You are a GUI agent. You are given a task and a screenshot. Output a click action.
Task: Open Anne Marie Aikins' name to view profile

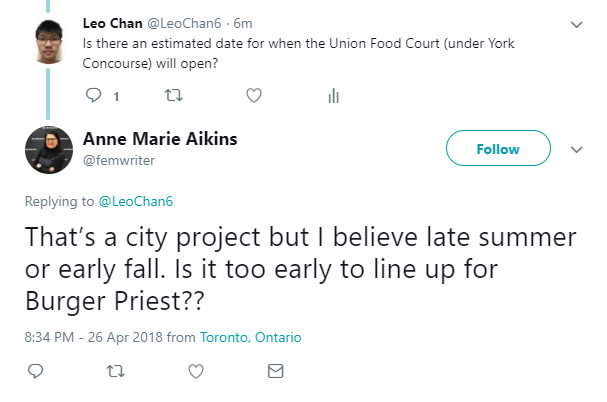[160, 139]
